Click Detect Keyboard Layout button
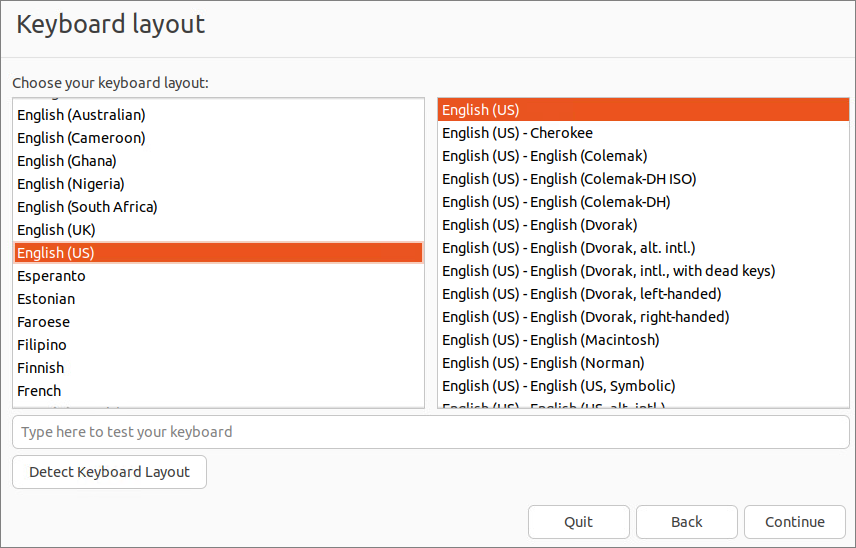Screen dimensions: 856x548 109,472
